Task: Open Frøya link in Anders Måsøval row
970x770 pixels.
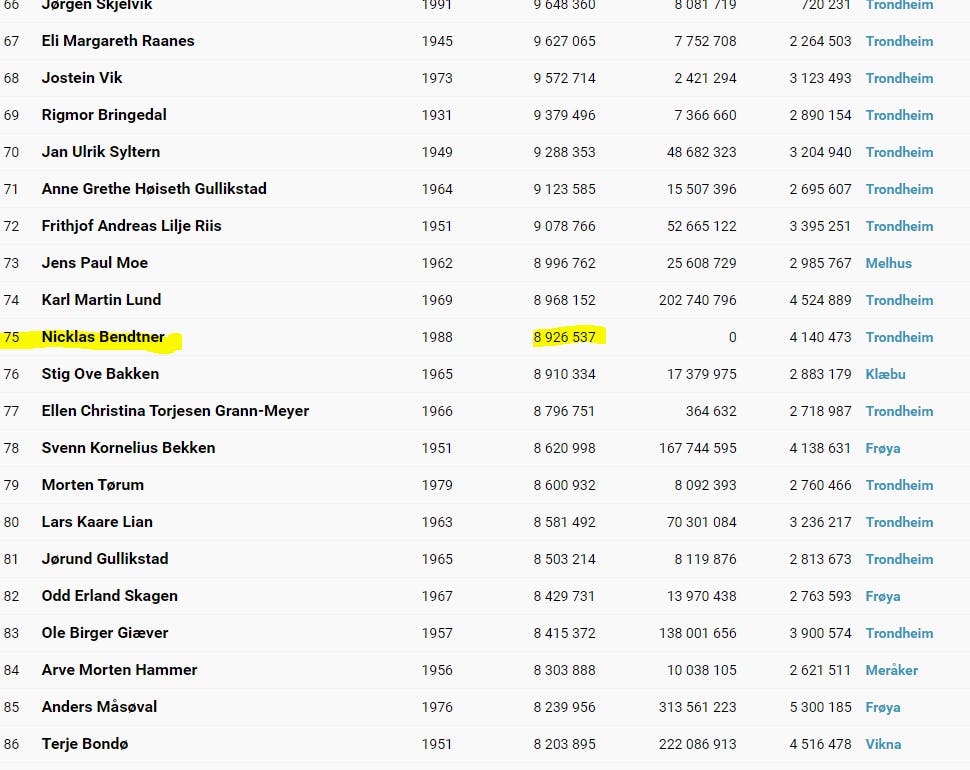Action: [x=883, y=707]
